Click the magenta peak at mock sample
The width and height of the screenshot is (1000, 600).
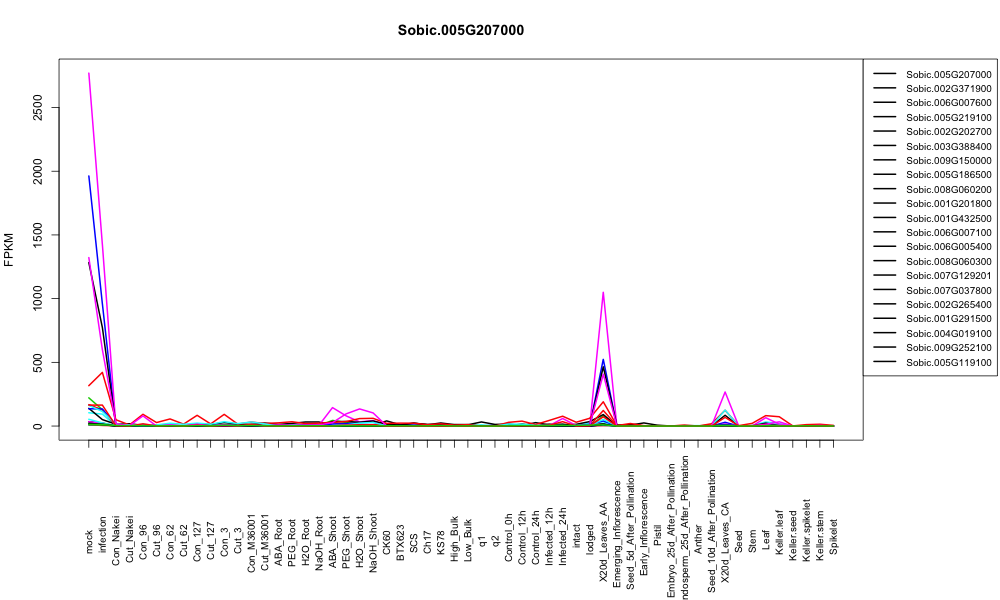pos(89,73)
